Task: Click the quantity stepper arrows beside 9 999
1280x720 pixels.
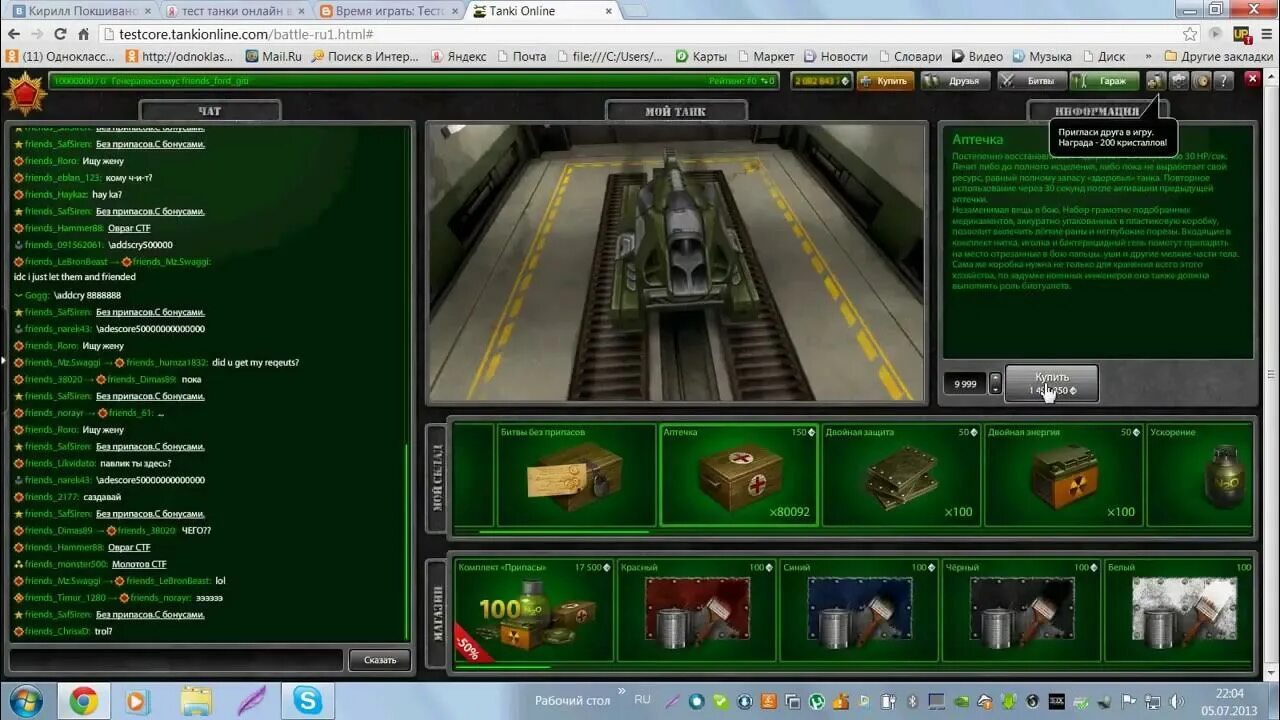Action: click(994, 383)
